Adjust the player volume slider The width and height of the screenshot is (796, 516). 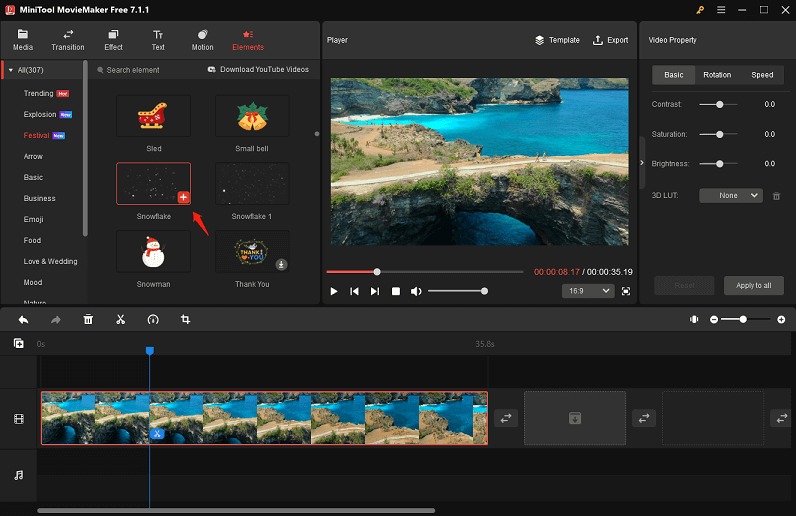click(x=457, y=291)
